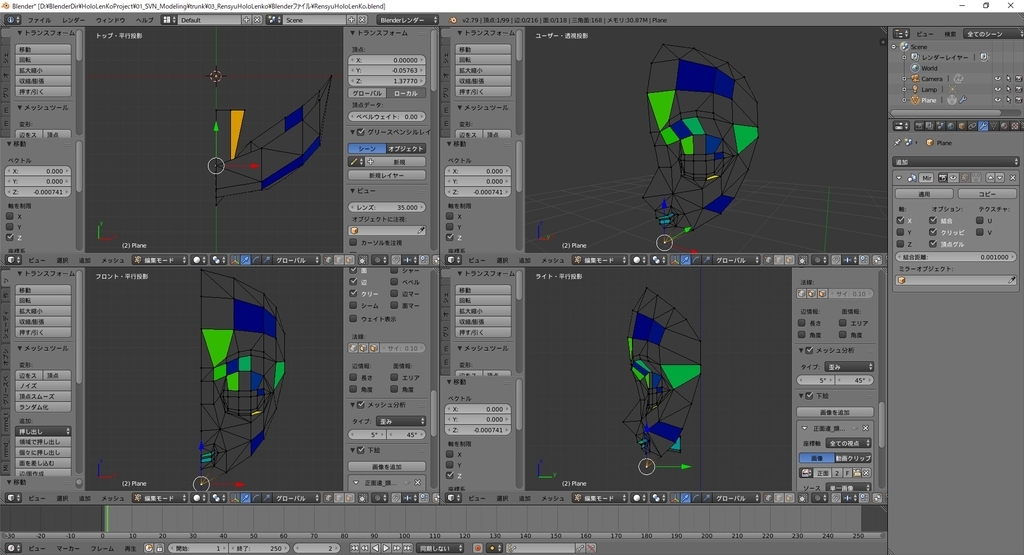This screenshot has height=555, width=1024.
Task: Open the Mesh data triangle tab in Properties
Action: pyautogui.click(x=994, y=126)
